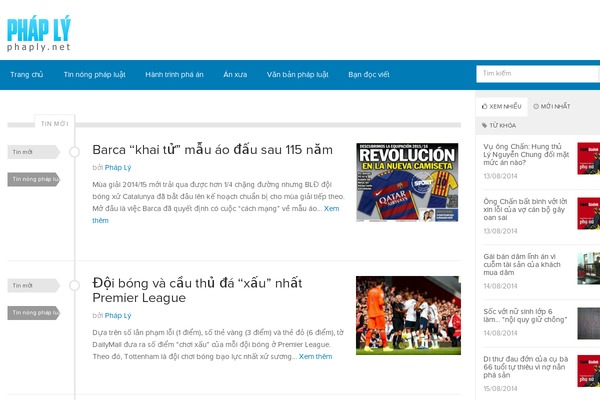This screenshot has height=400, width=600.
Task: Click timeline circle marker of Premier League article
Action: tap(74, 286)
